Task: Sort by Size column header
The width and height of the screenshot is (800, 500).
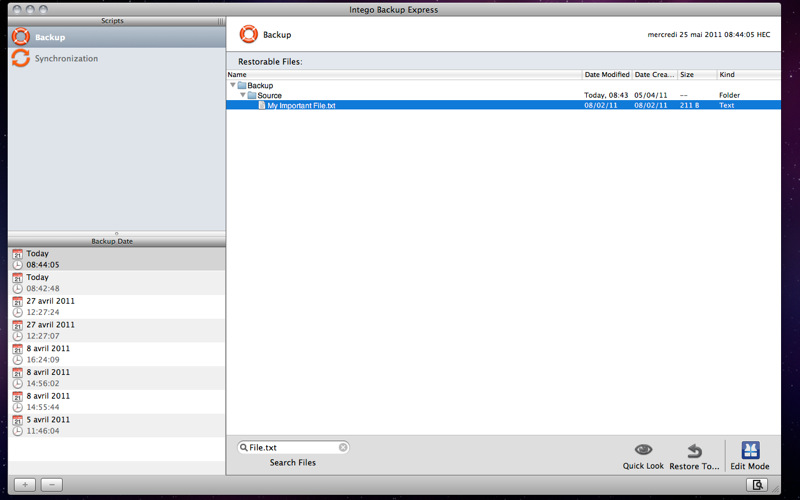Action: coord(697,74)
